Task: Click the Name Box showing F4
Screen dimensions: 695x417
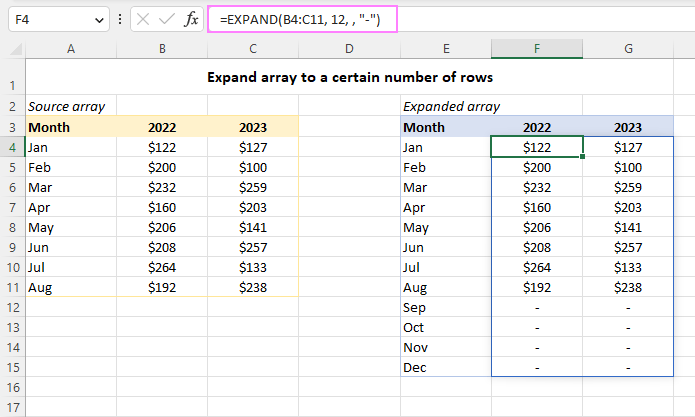Action: pyautogui.click(x=59, y=19)
